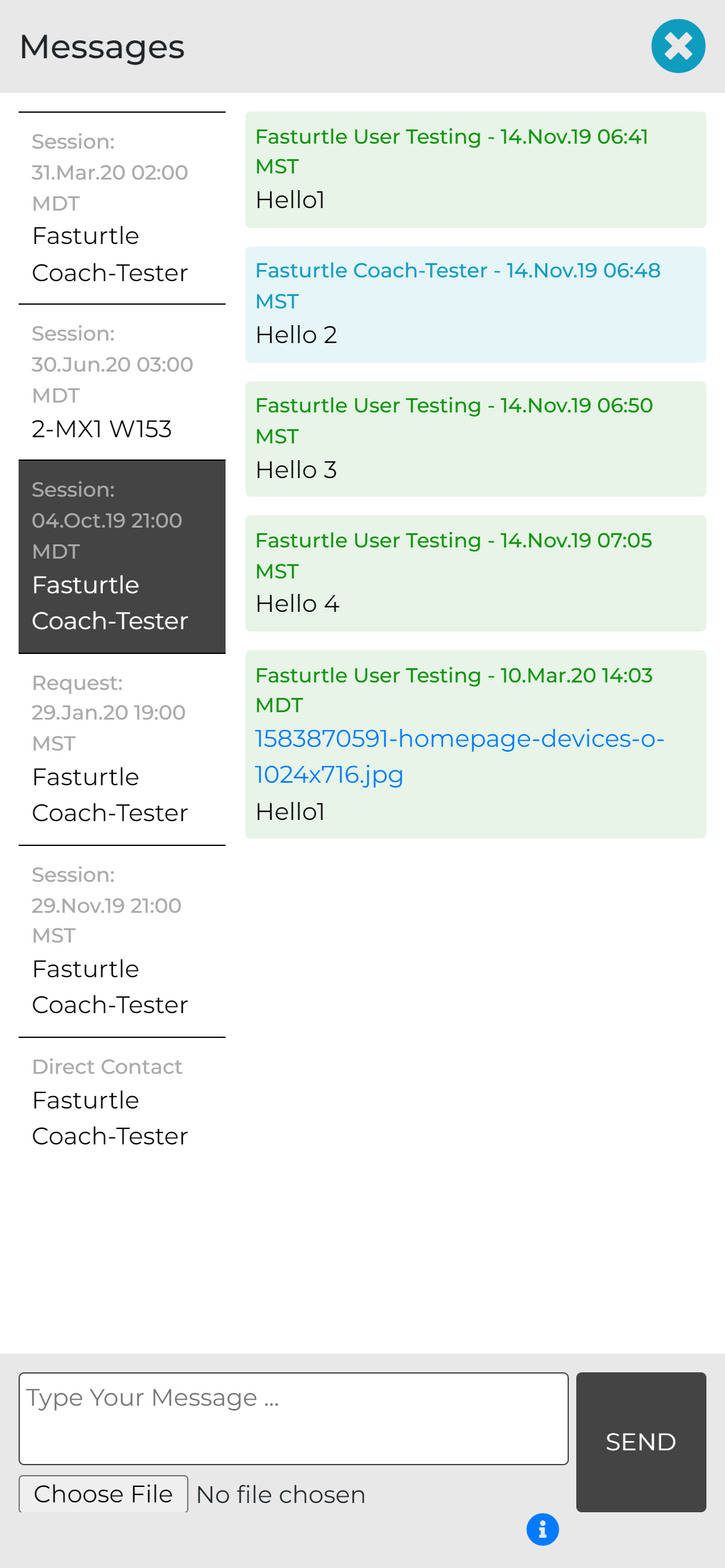Open the attached homepage-devices jpg link
This screenshot has height=1568, width=725.
click(459, 756)
